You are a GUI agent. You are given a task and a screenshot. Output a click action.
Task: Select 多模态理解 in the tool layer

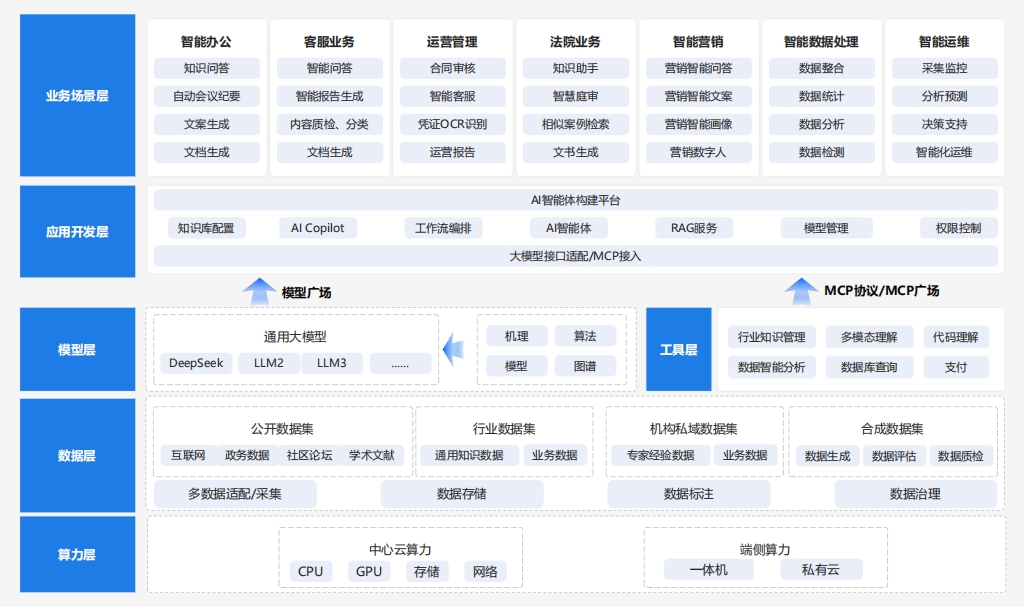(868, 337)
